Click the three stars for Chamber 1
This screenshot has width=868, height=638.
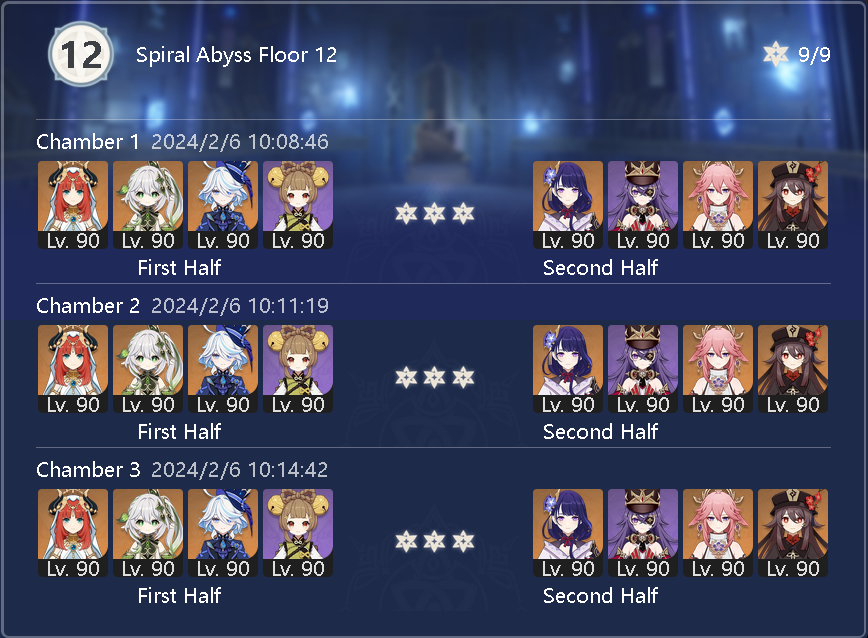[x=435, y=213]
